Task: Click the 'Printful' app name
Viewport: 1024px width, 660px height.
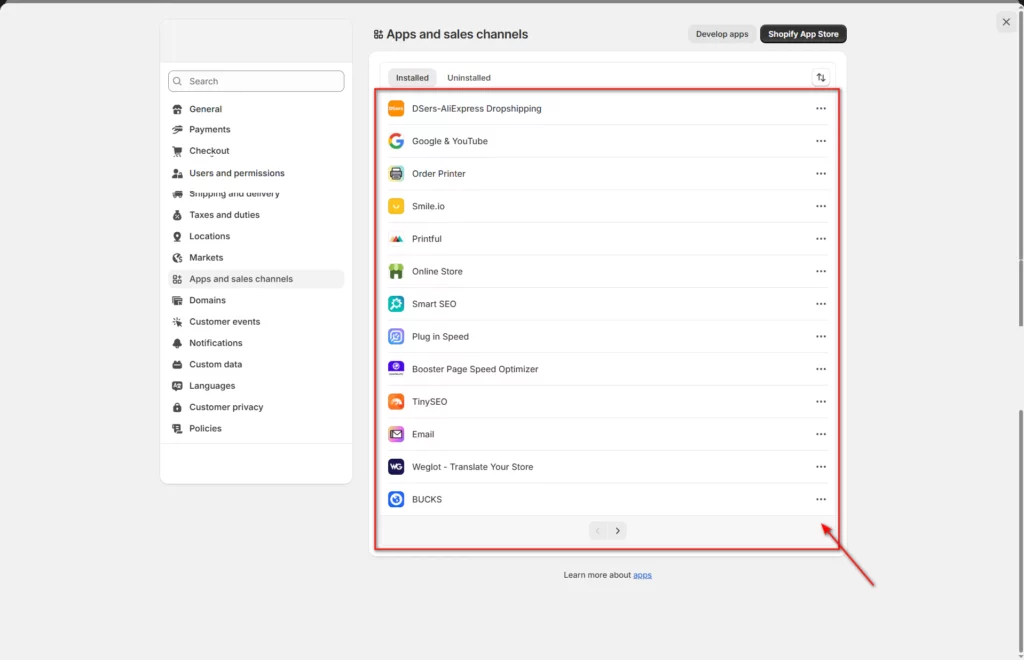Action: pyautogui.click(x=426, y=239)
